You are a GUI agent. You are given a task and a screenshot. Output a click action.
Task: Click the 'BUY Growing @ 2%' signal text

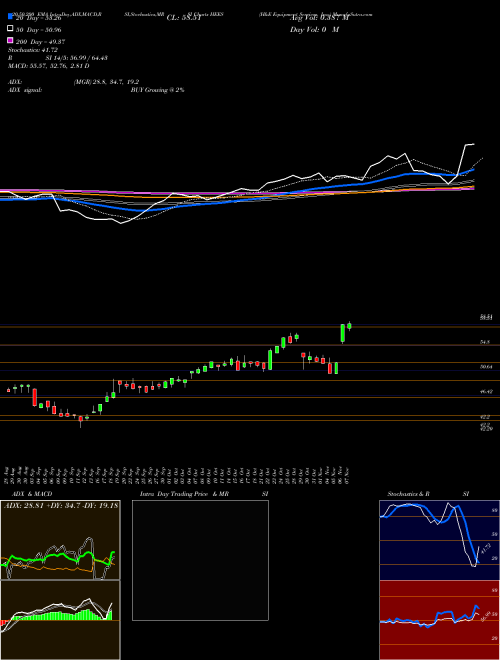coord(157,90)
